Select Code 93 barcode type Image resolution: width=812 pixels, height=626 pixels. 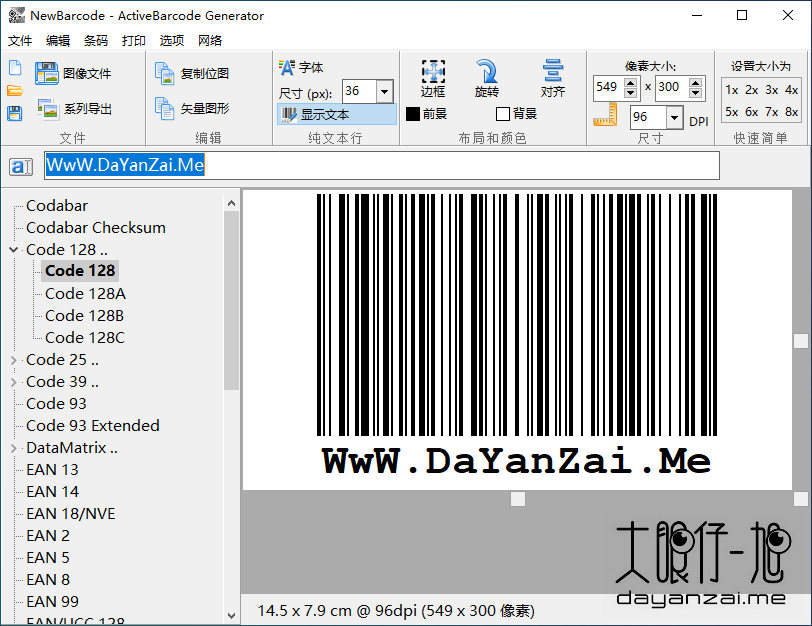point(56,404)
